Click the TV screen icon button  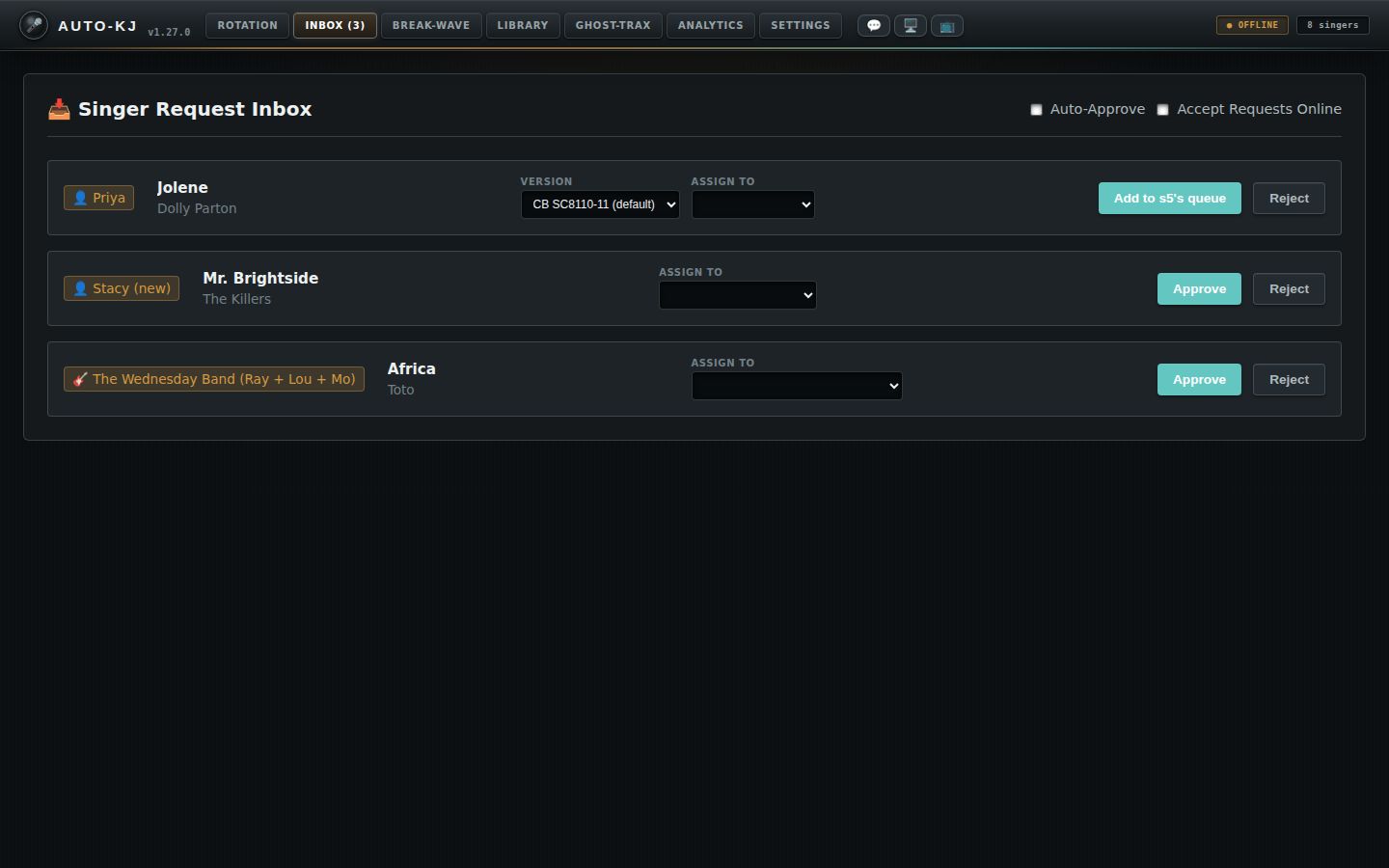947,26
